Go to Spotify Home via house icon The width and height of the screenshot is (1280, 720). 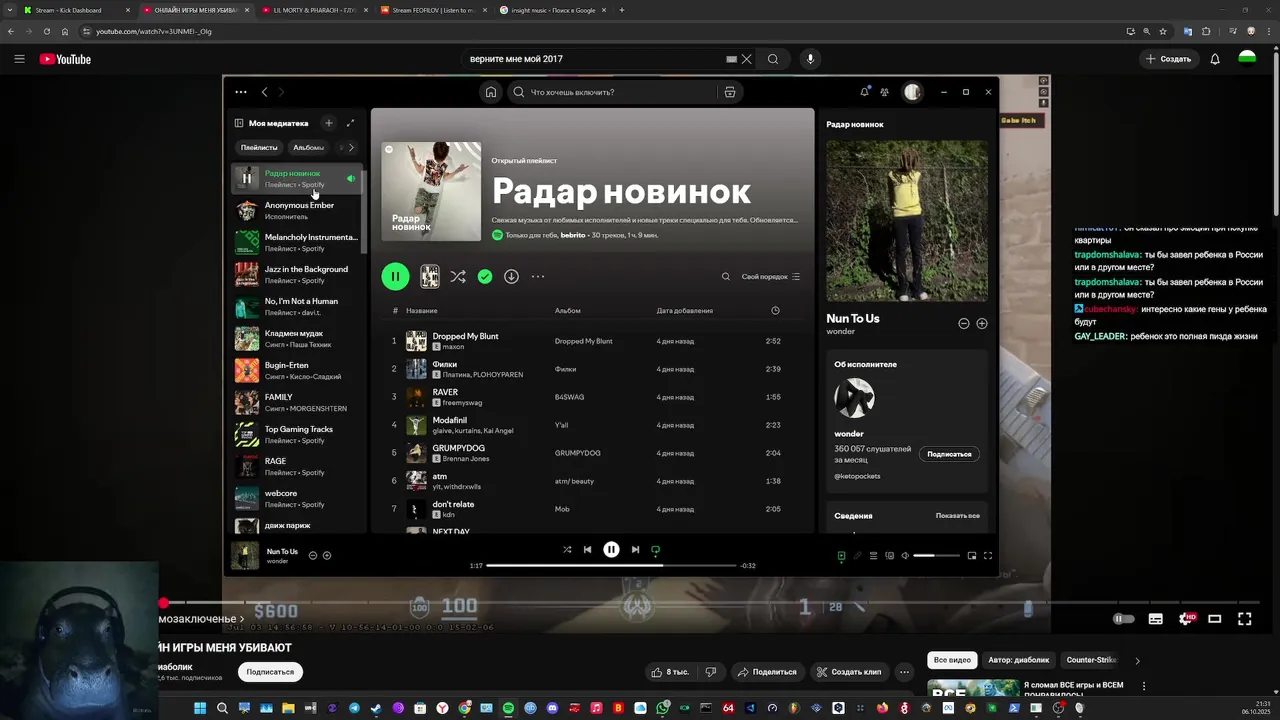point(491,92)
